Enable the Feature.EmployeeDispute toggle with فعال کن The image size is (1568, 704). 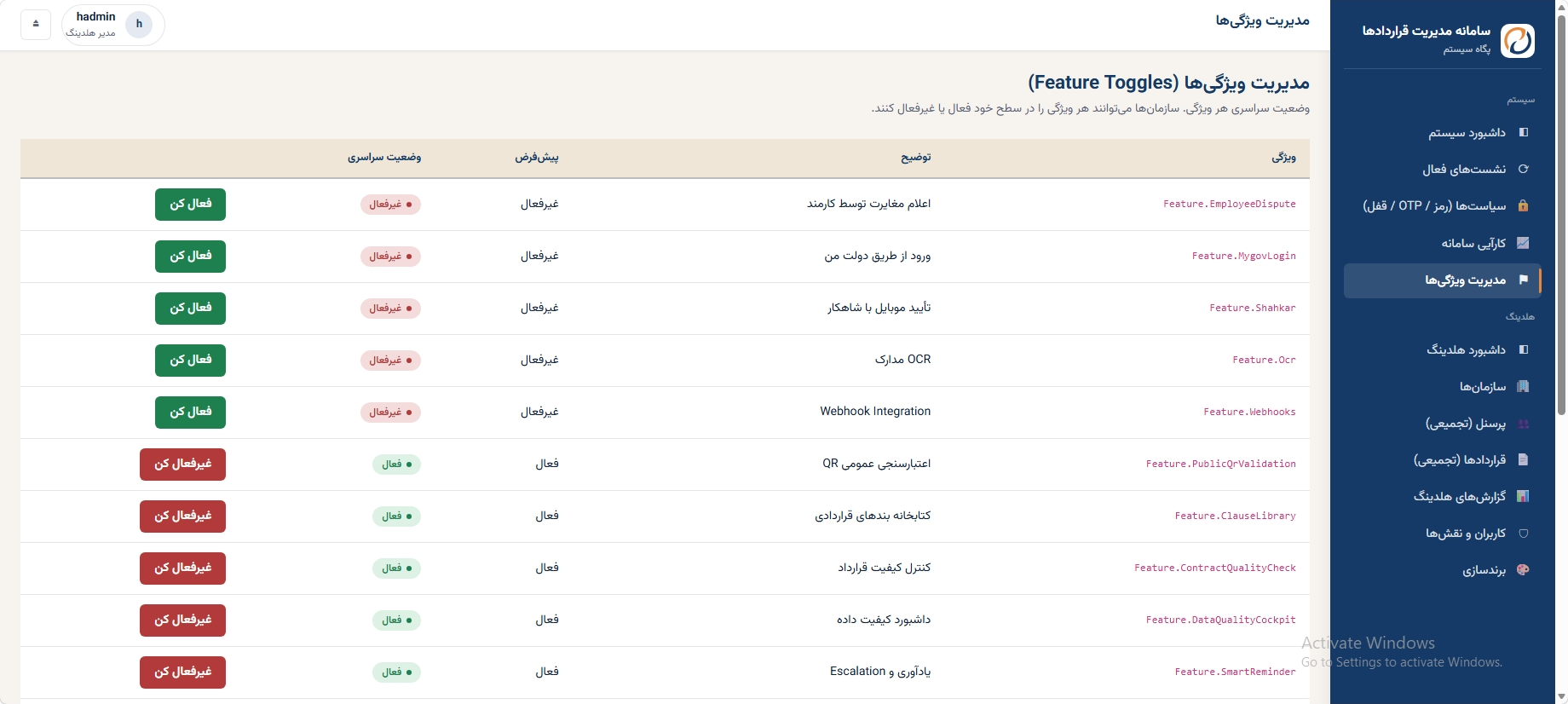[x=190, y=205]
